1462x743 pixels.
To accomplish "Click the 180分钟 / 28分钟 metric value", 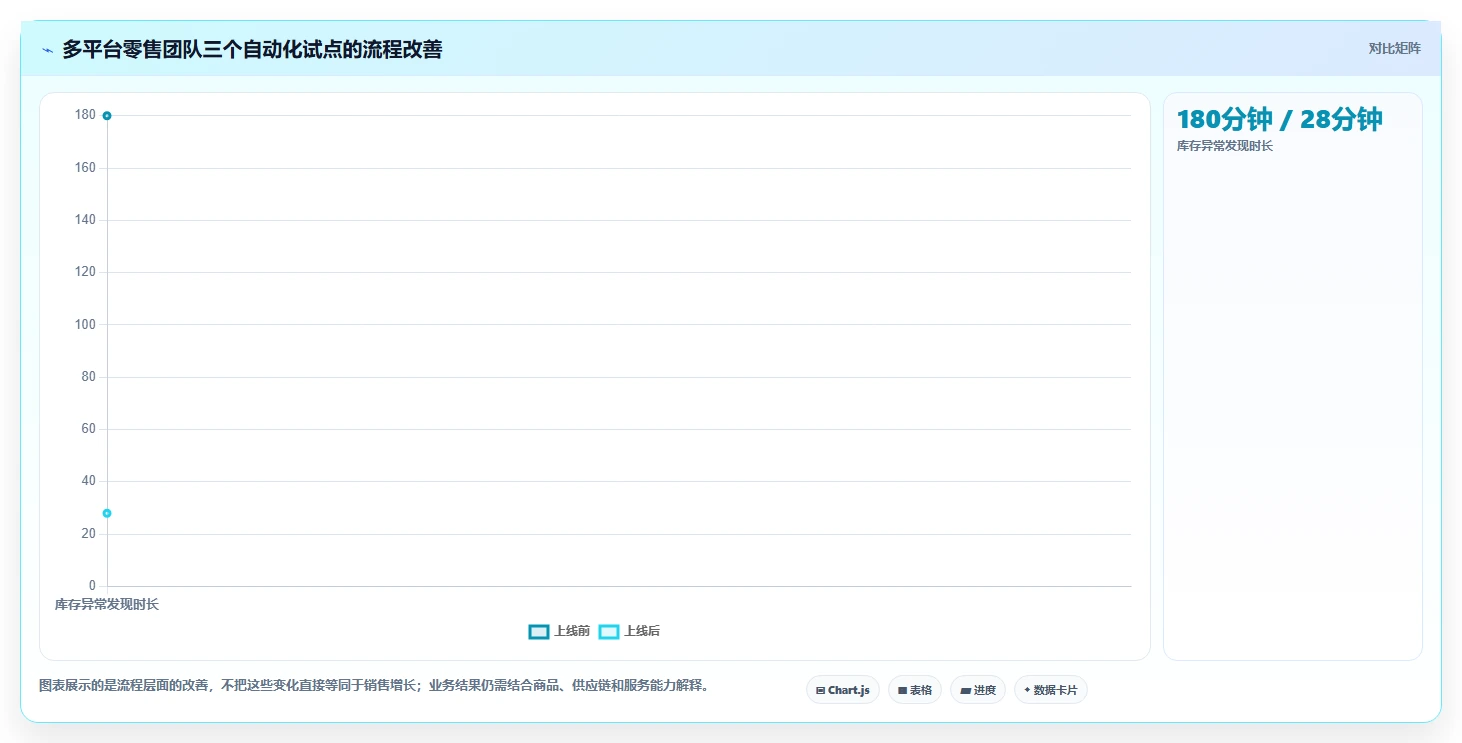I will pos(1279,119).
